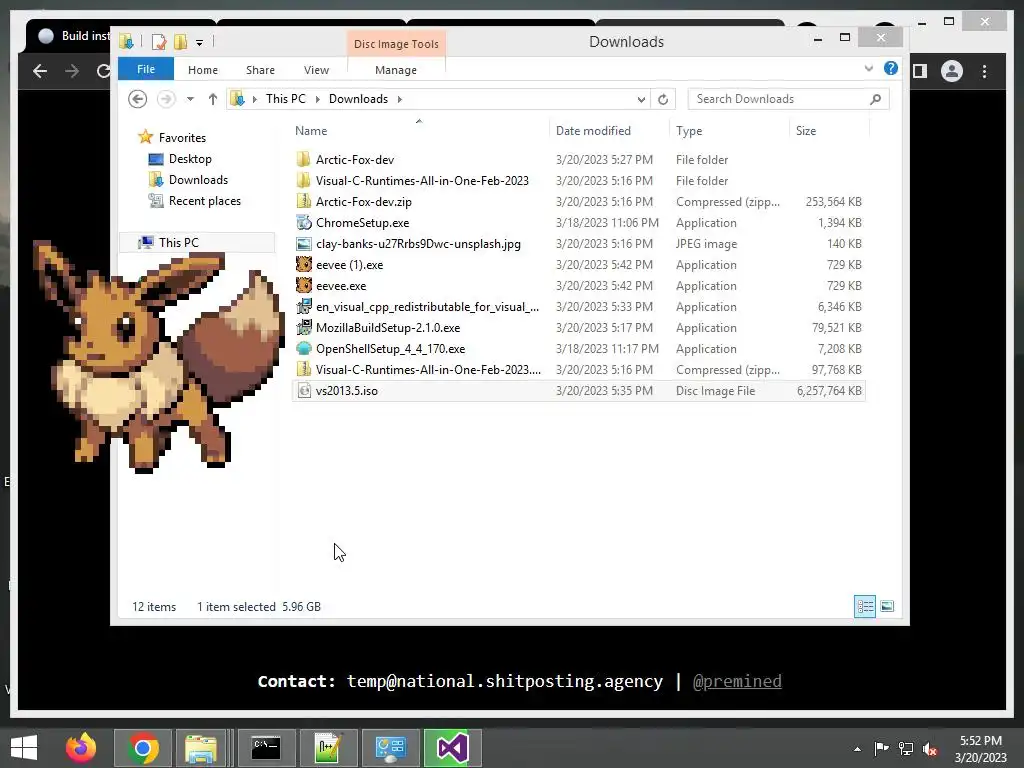
Task: Select the Arctic-Fox-dev.zip file icon
Action: click(x=303, y=201)
